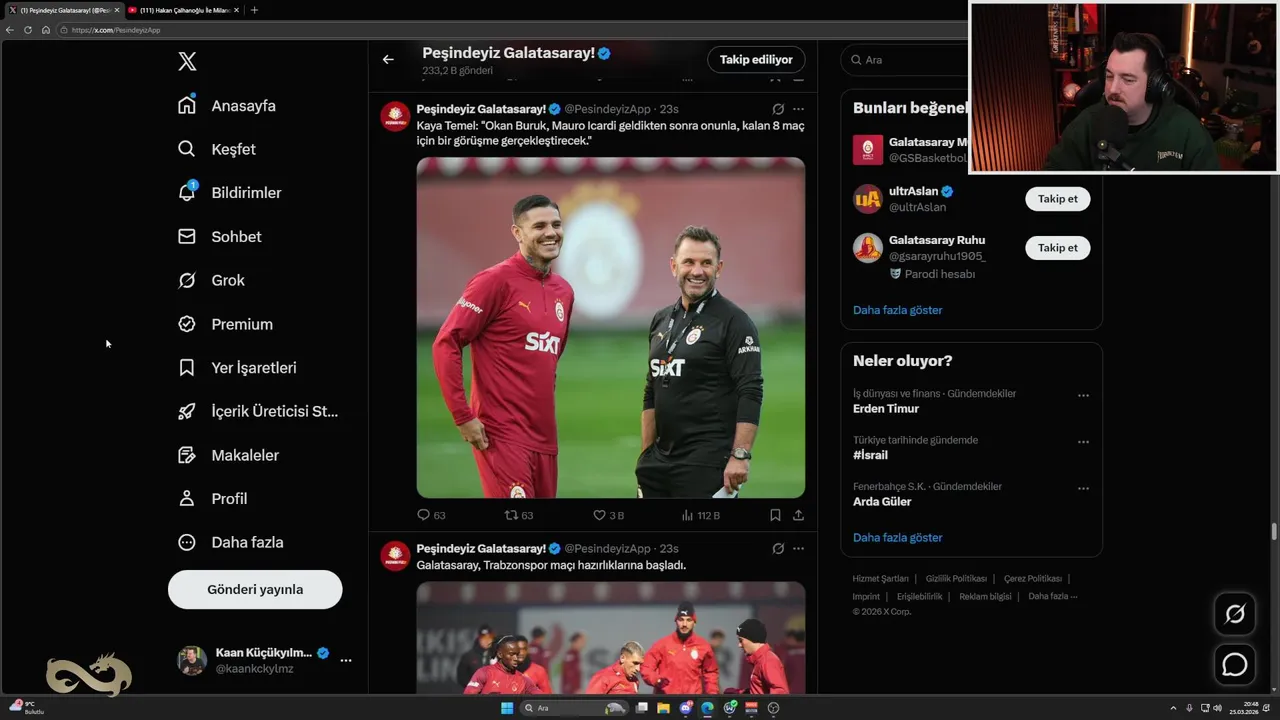
Task: Open options for Arda Güler trend
Action: pyautogui.click(x=1083, y=489)
